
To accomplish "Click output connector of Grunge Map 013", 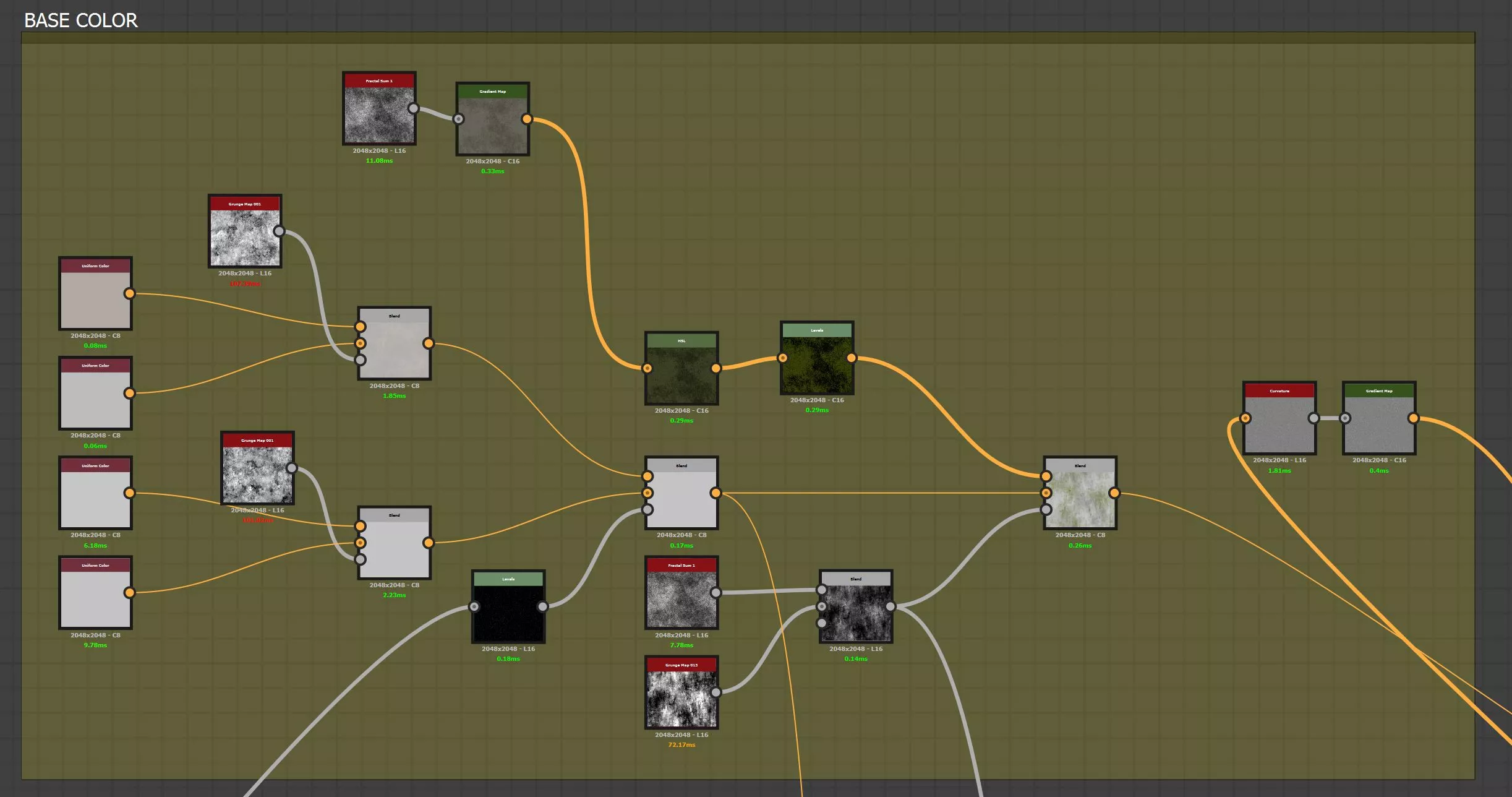I will pos(715,692).
